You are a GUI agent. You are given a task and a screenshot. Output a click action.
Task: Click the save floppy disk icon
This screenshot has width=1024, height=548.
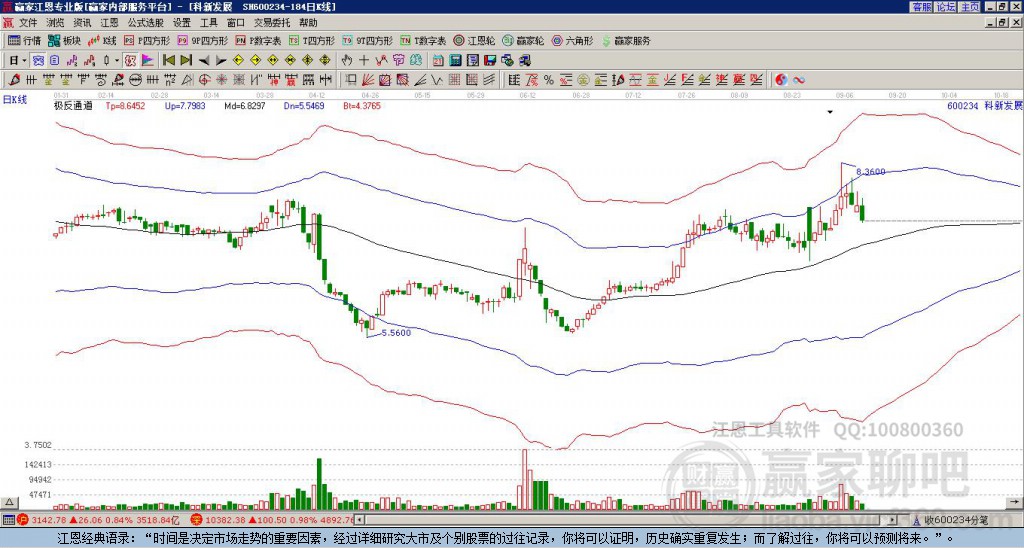click(490, 60)
